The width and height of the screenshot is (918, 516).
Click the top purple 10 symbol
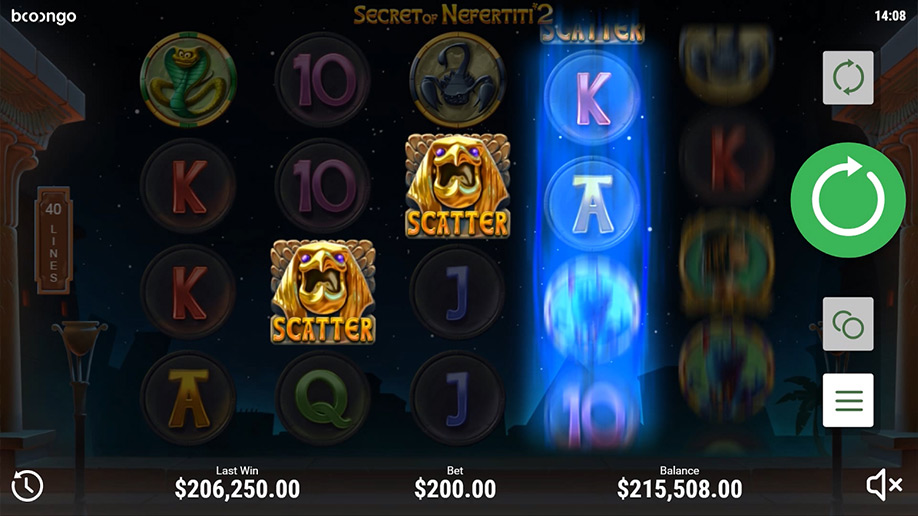323,80
